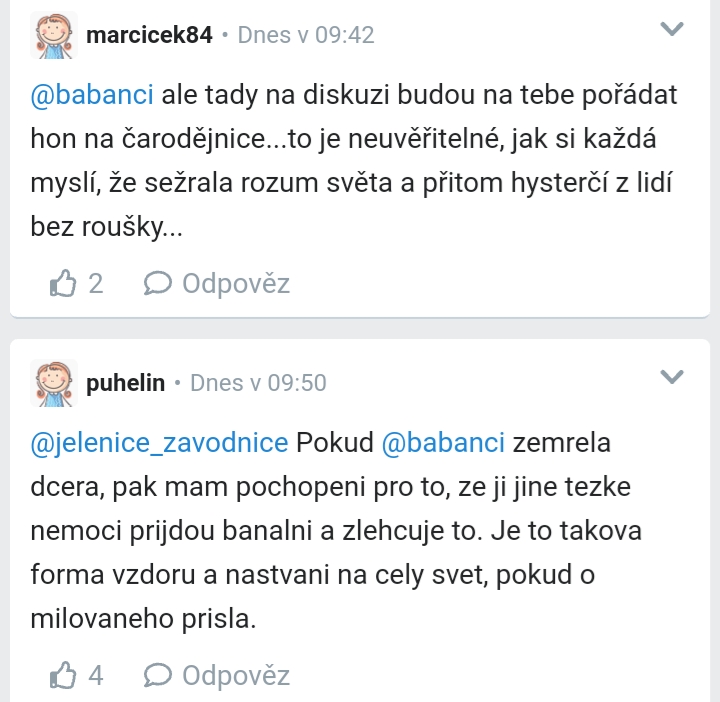Expand the chevron menu on marcicek84's comment
The width and height of the screenshot is (720, 702).
coord(673,30)
